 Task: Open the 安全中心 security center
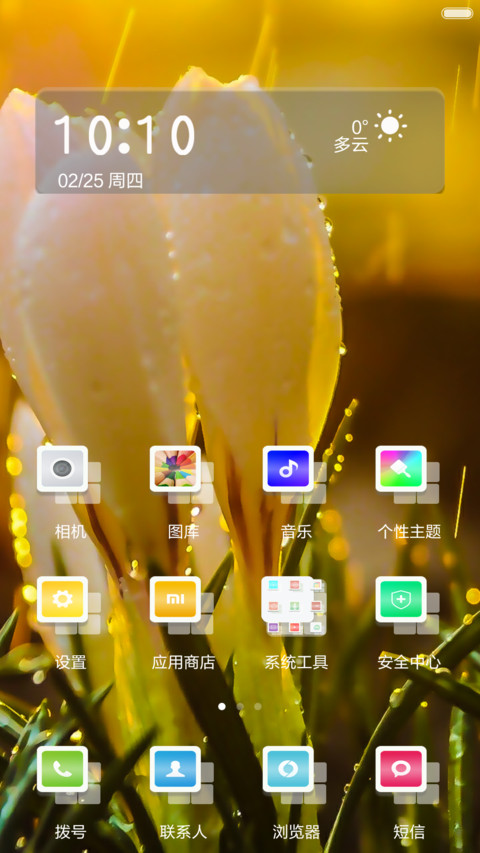pyautogui.click(x=402, y=600)
